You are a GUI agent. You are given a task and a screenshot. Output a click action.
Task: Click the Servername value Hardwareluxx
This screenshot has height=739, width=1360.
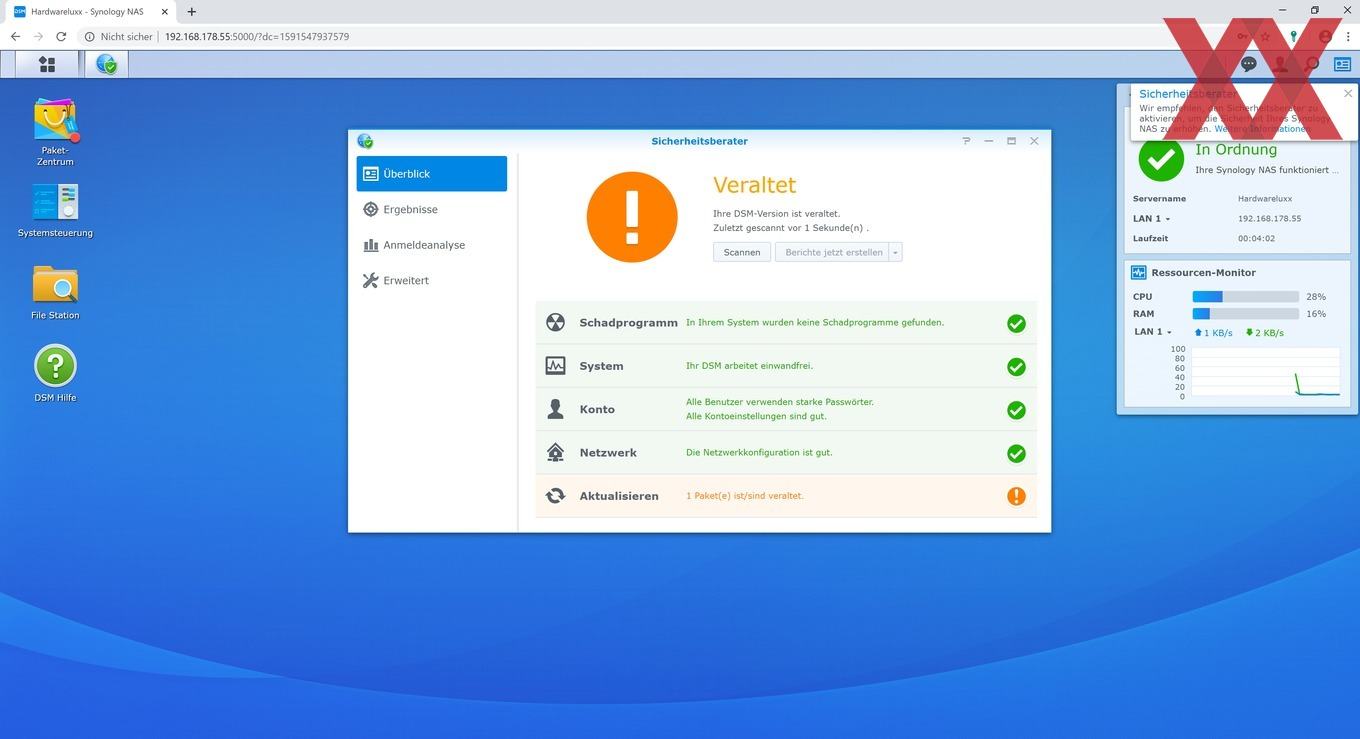coord(1265,199)
